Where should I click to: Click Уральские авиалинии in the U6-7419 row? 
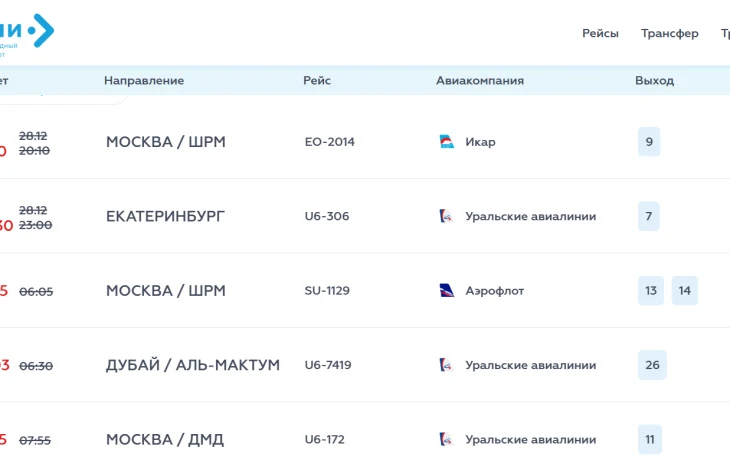(531, 365)
